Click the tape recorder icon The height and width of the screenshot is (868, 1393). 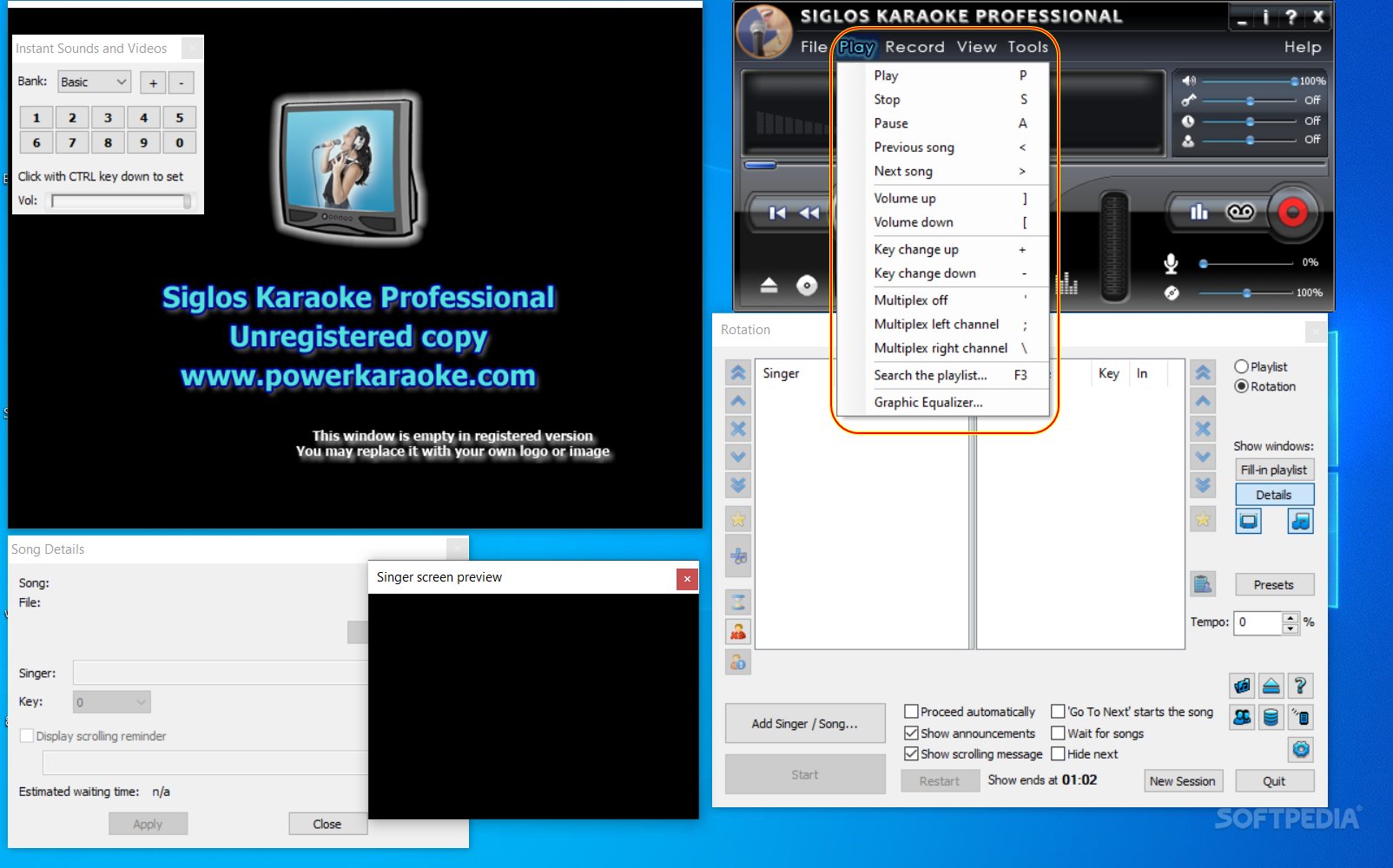pos(1240,212)
